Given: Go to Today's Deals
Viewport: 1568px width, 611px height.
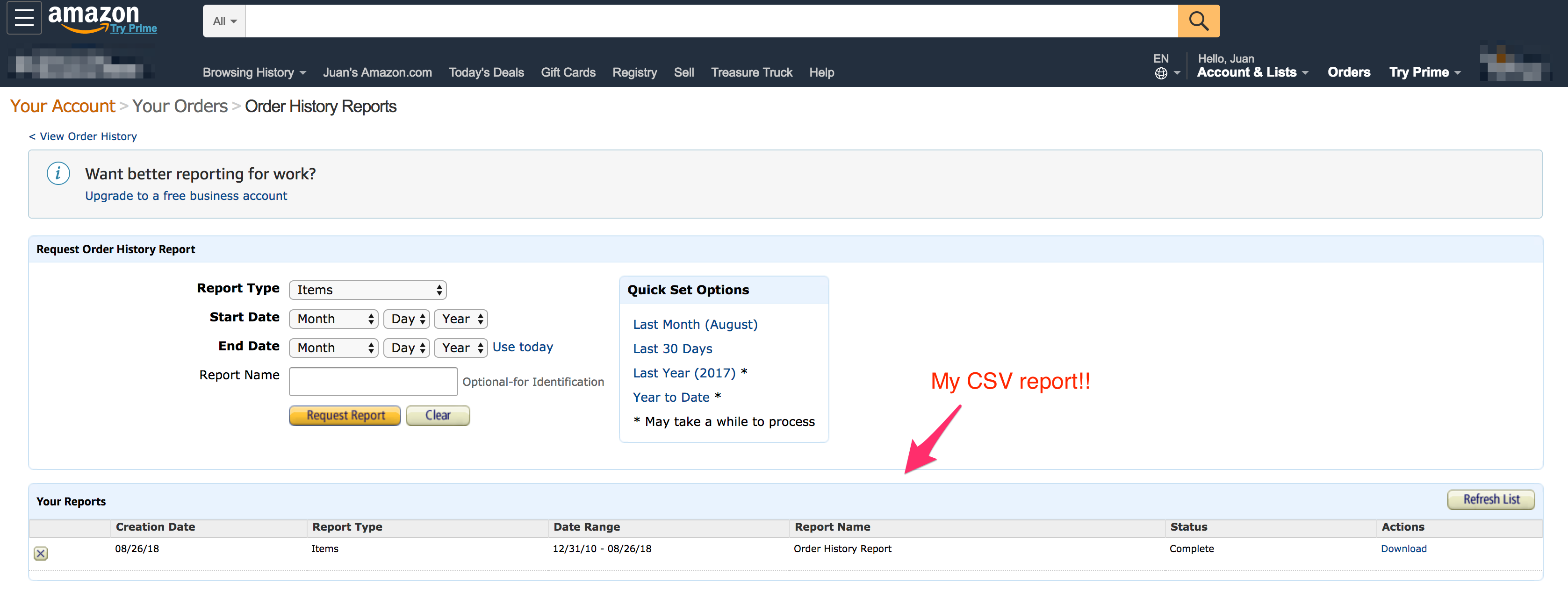Looking at the screenshot, I should (486, 72).
